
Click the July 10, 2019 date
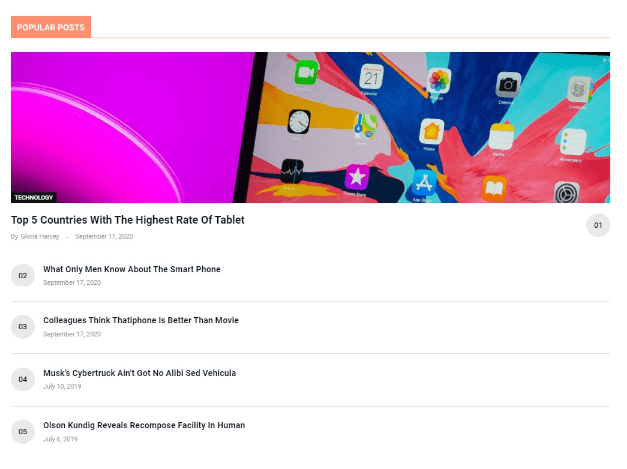point(61,386)
